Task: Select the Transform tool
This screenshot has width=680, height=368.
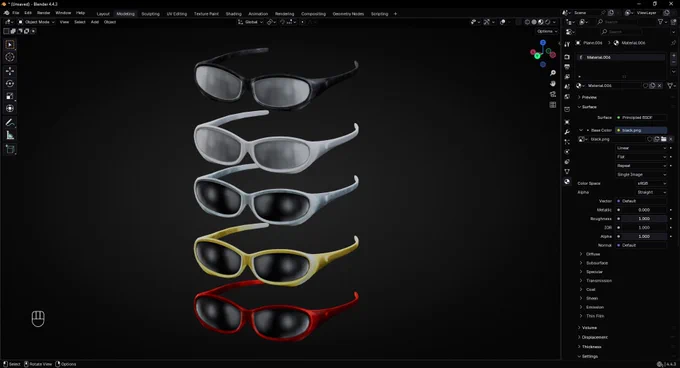Action: click(10, 109)
